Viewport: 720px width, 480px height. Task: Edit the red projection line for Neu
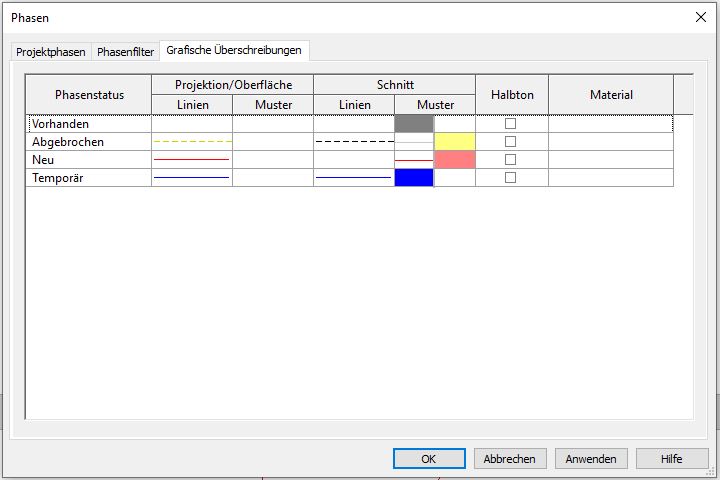[x=192, y=160]
